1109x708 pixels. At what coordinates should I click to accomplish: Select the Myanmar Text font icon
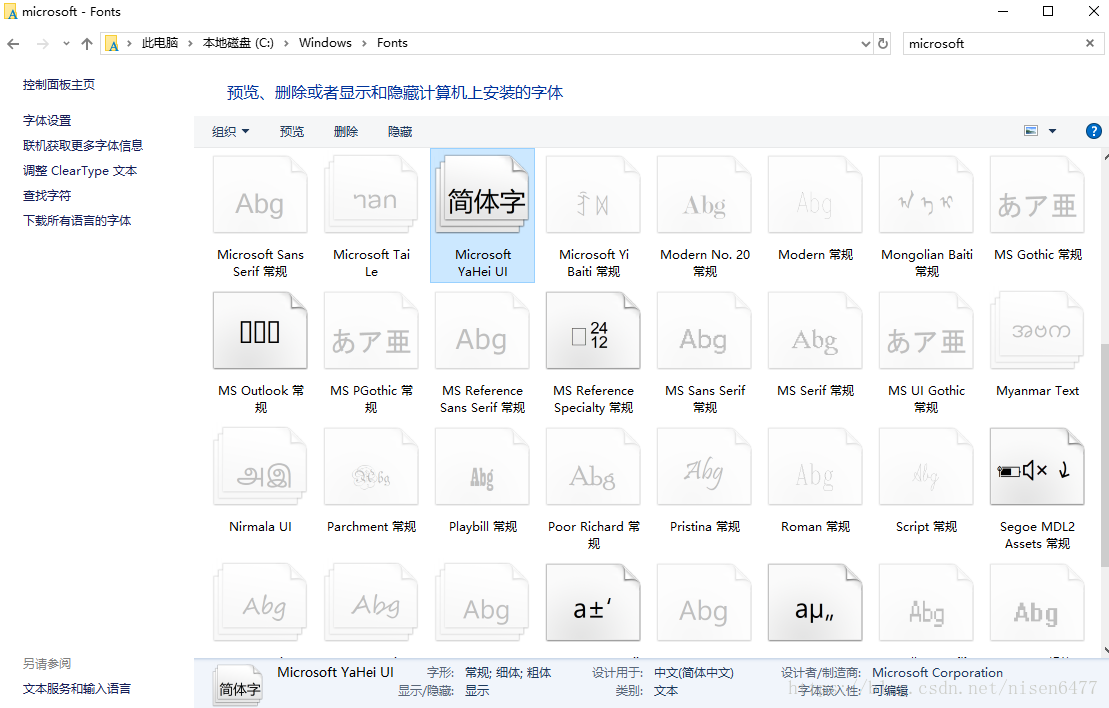tap(1038, 331)
